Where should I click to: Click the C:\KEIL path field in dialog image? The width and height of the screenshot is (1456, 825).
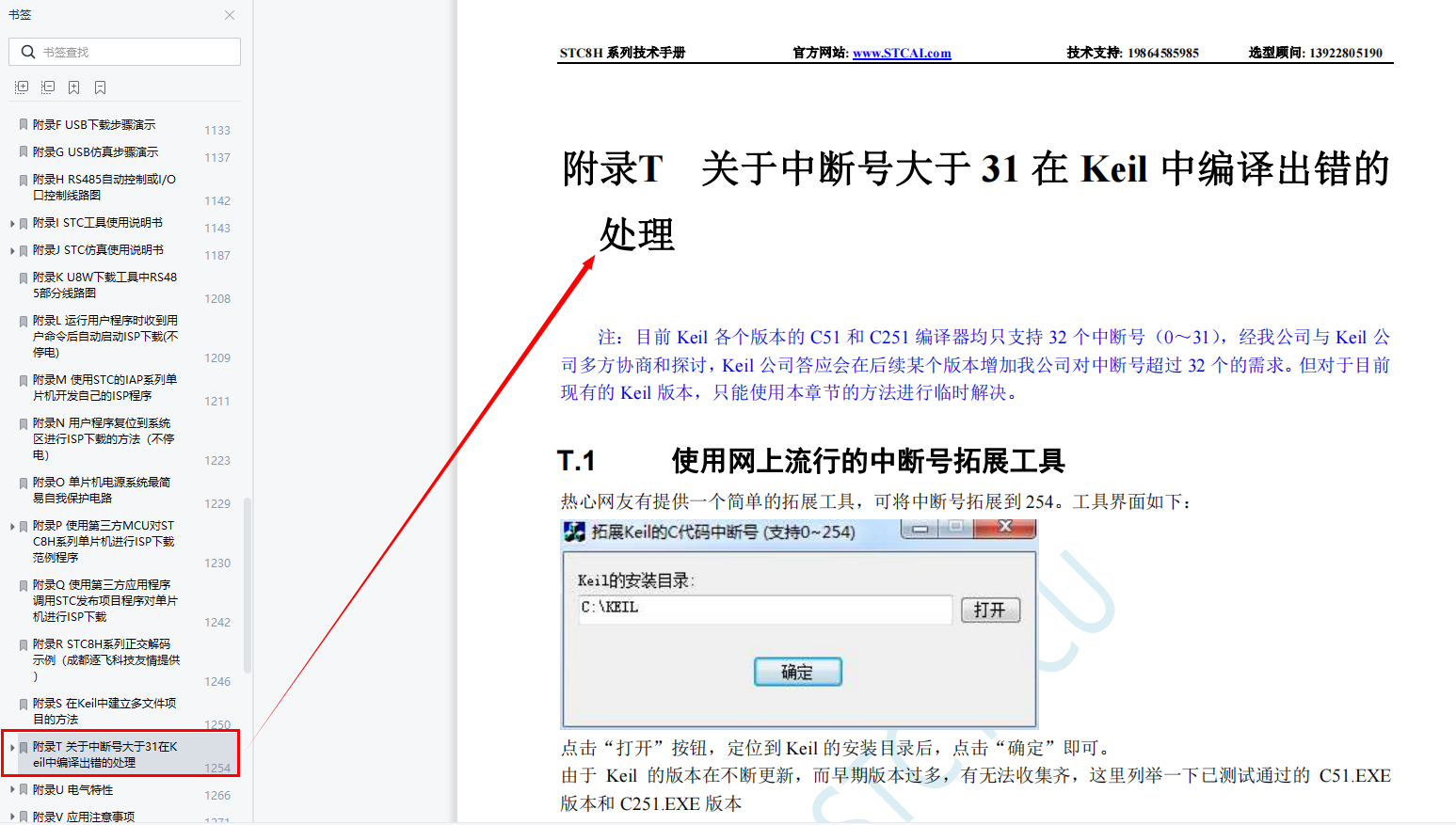click(x=765, y=609)
